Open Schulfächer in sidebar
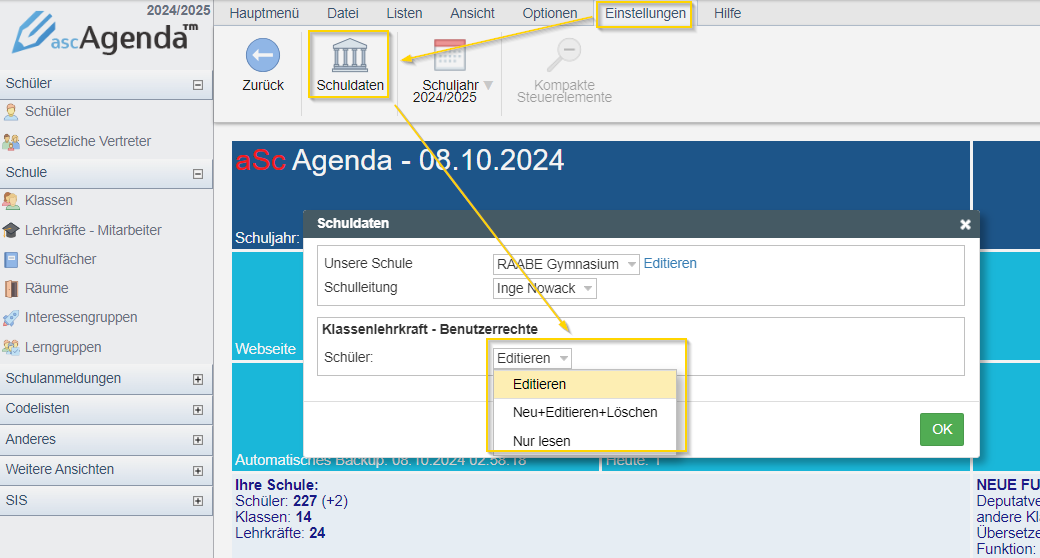Viewport: 1040px width, 558px height. pos(60,259)
